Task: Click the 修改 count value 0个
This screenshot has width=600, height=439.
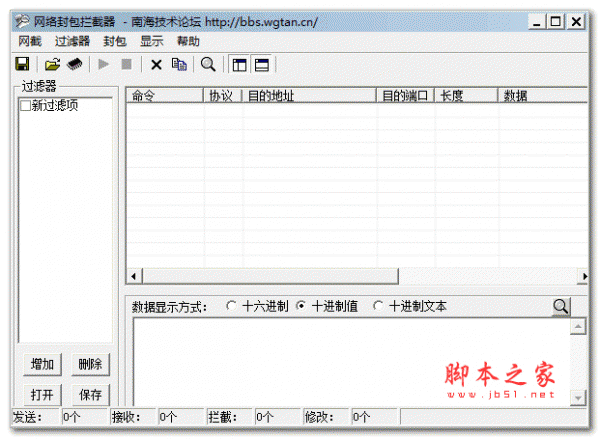Action: (x=361, y=417)
